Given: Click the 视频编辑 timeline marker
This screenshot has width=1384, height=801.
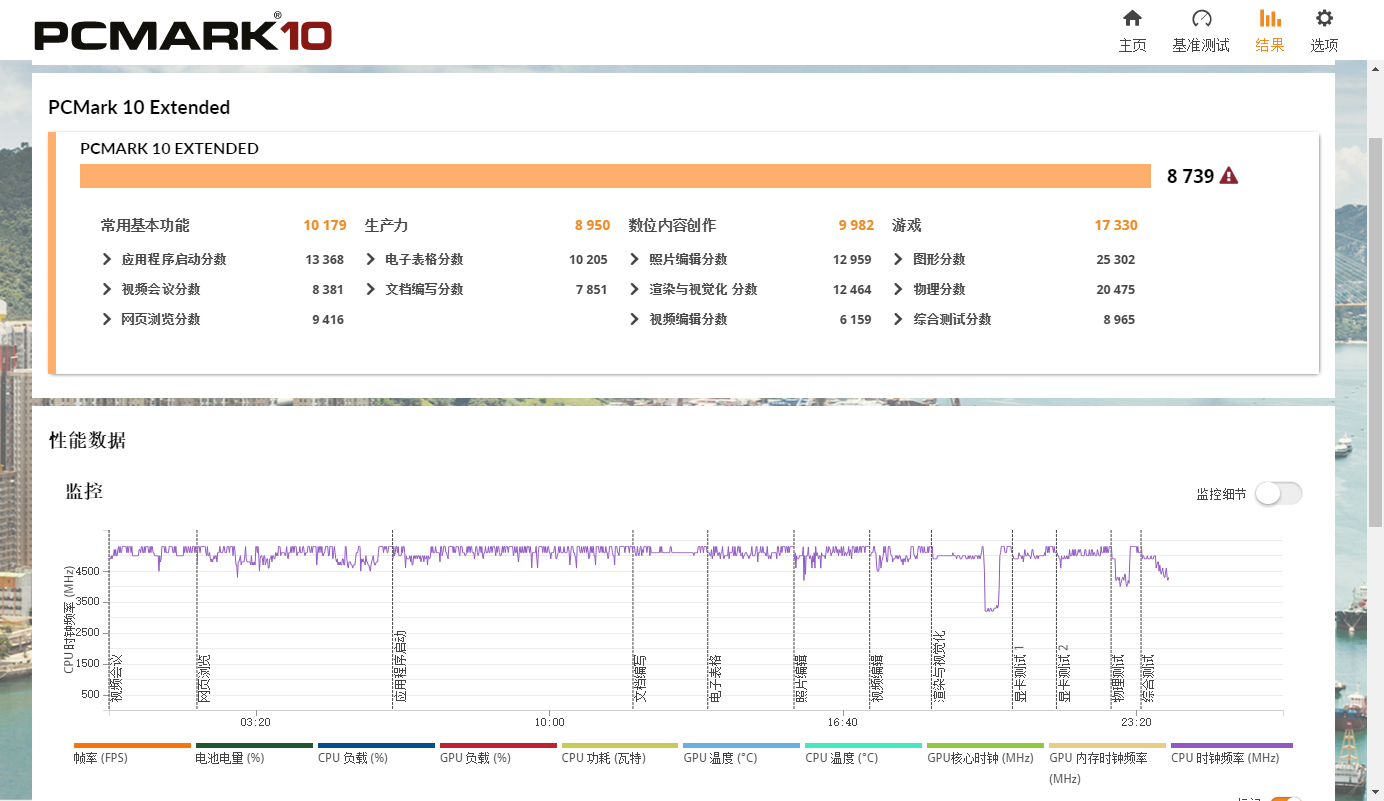Looking at the screenshot, I should 877,678.
